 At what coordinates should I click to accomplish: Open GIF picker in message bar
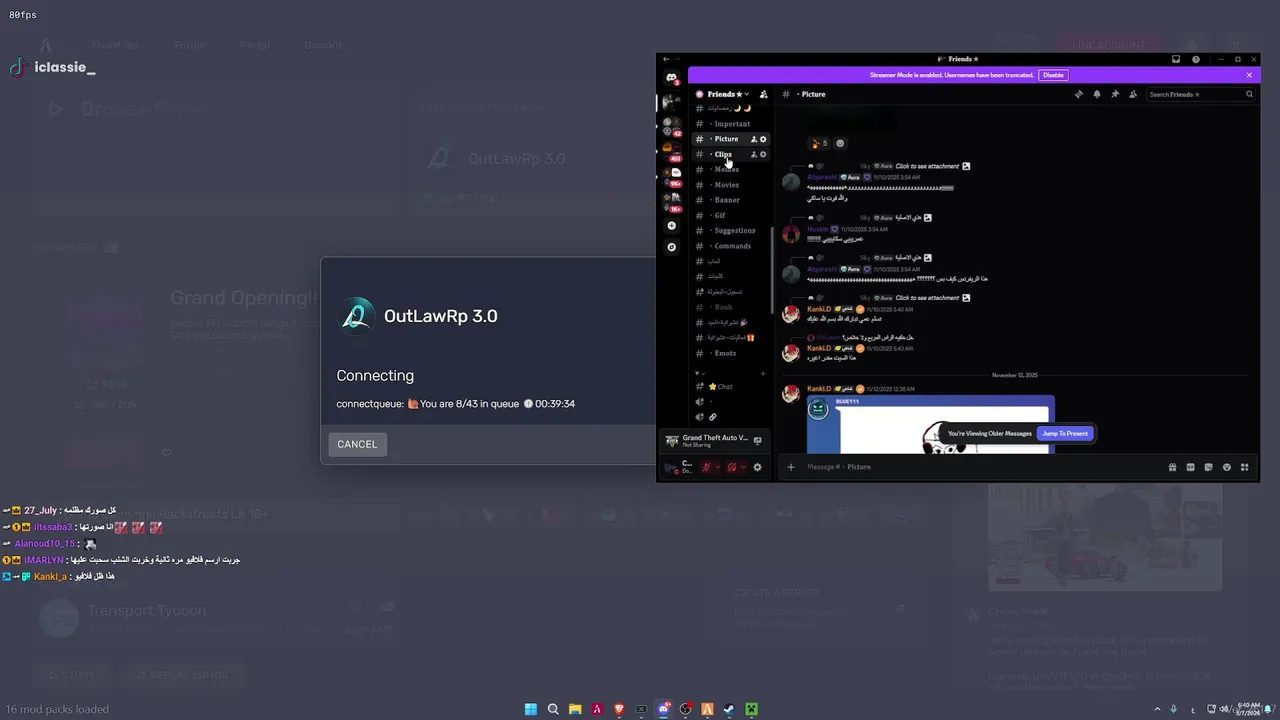(x=1190, y=467)
